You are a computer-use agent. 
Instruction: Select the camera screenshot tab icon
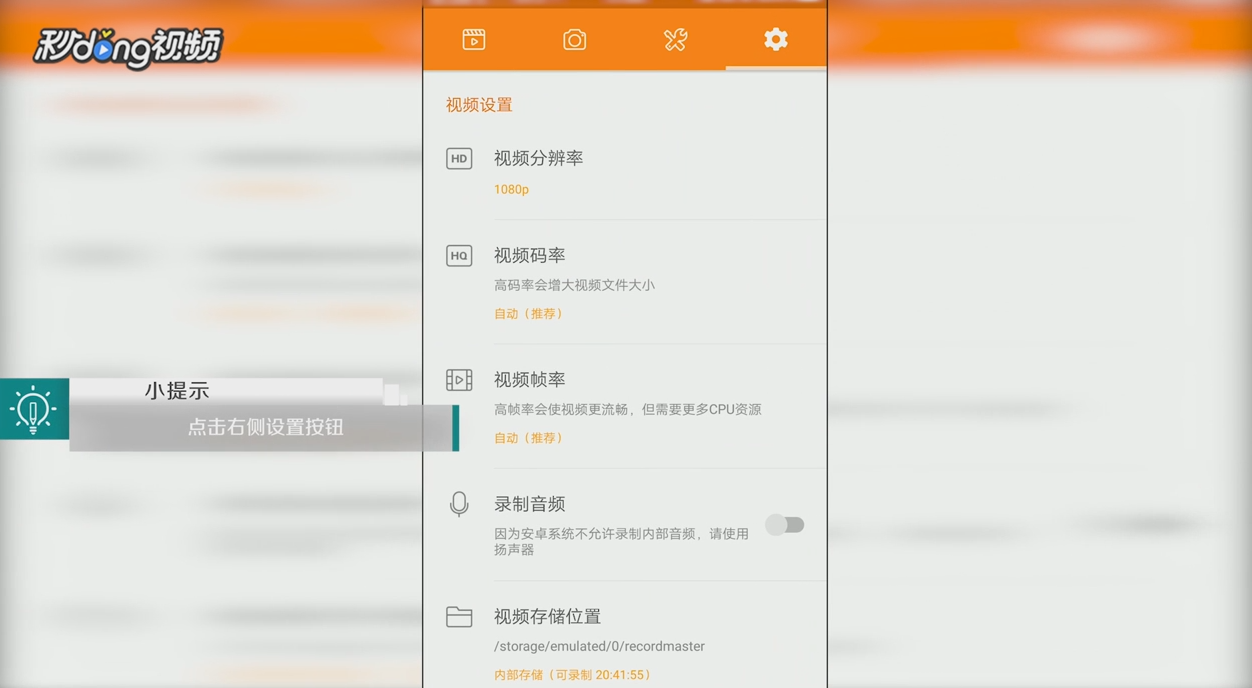pyautogui.click(x=574, y=39)
